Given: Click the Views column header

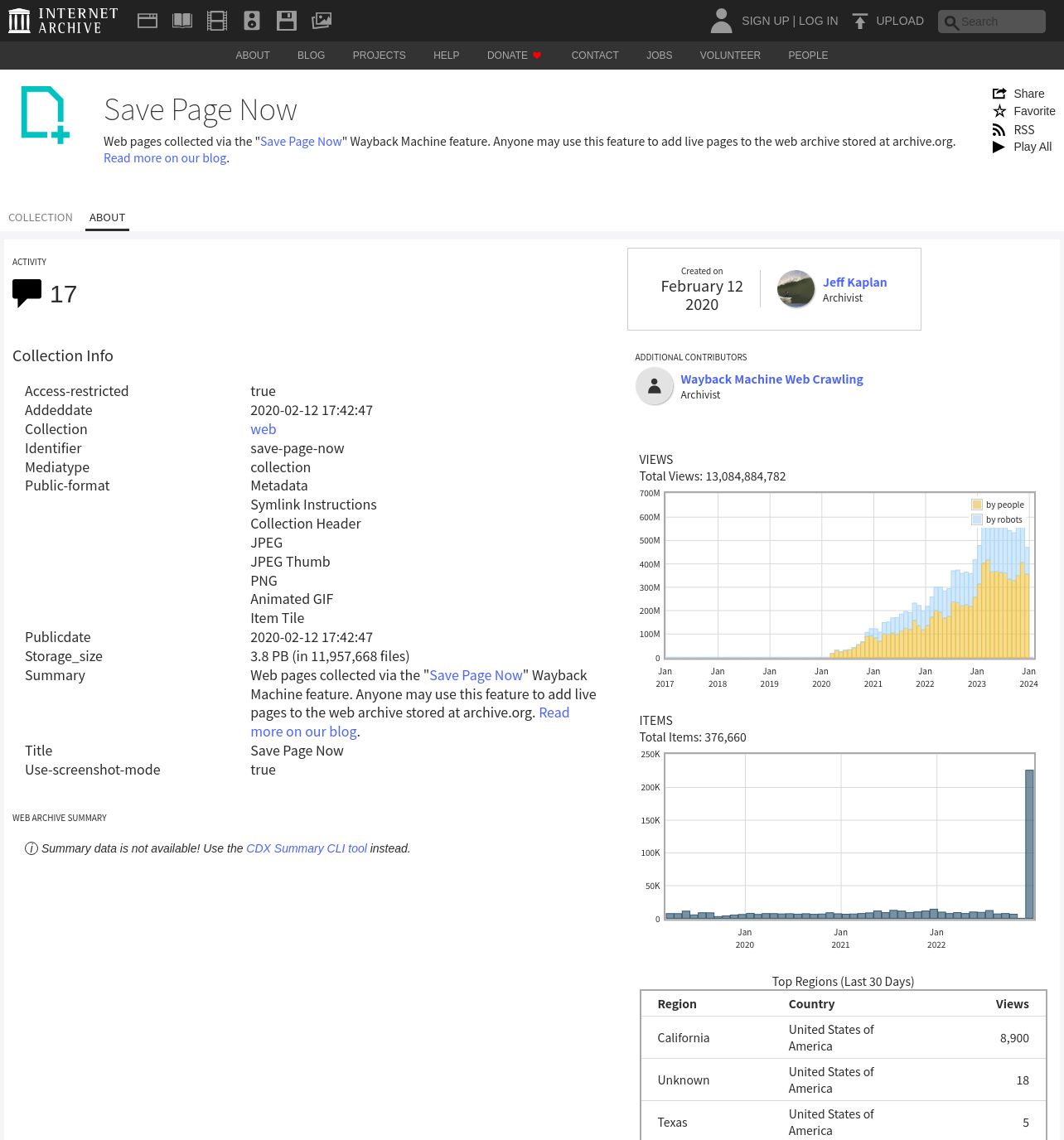Looking at the screenshot, I should click(x=1012, y=1004).
